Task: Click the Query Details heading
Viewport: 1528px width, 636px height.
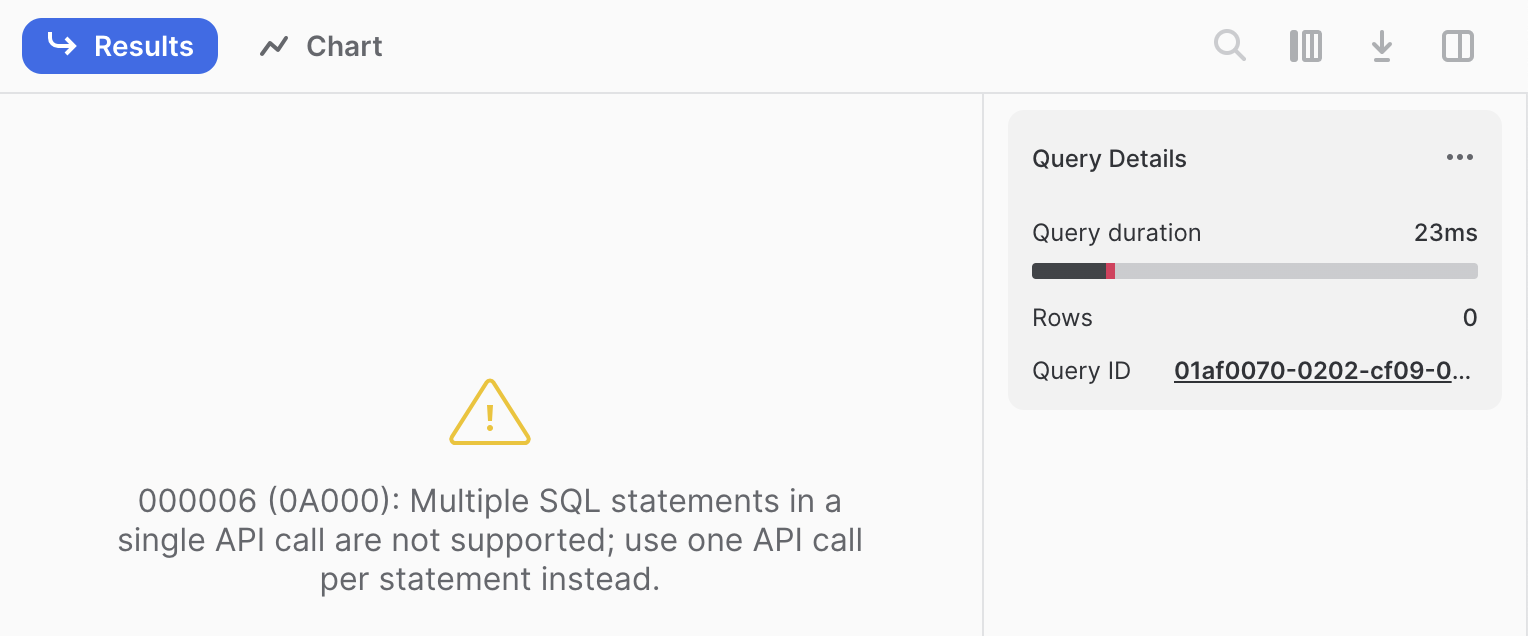Action: click(x=1109, y=159)
